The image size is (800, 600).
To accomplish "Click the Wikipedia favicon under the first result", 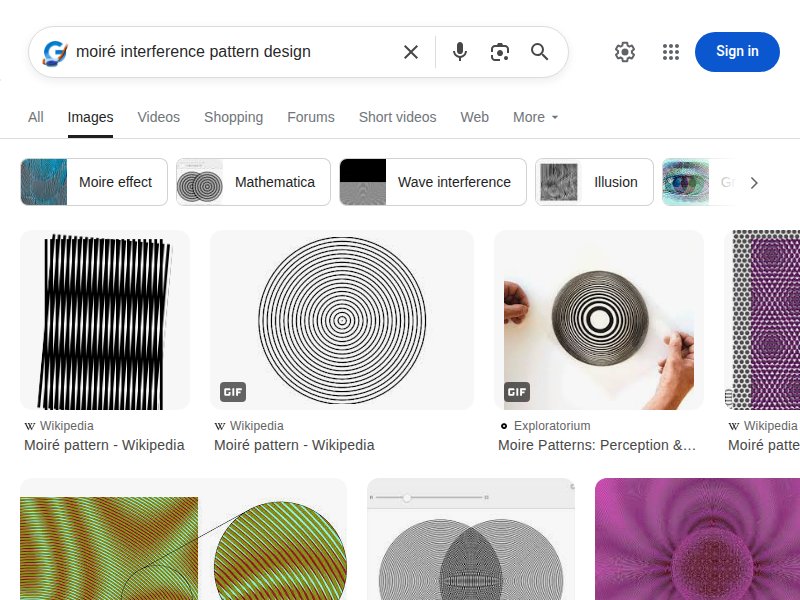I will click(x=30, y=425).
